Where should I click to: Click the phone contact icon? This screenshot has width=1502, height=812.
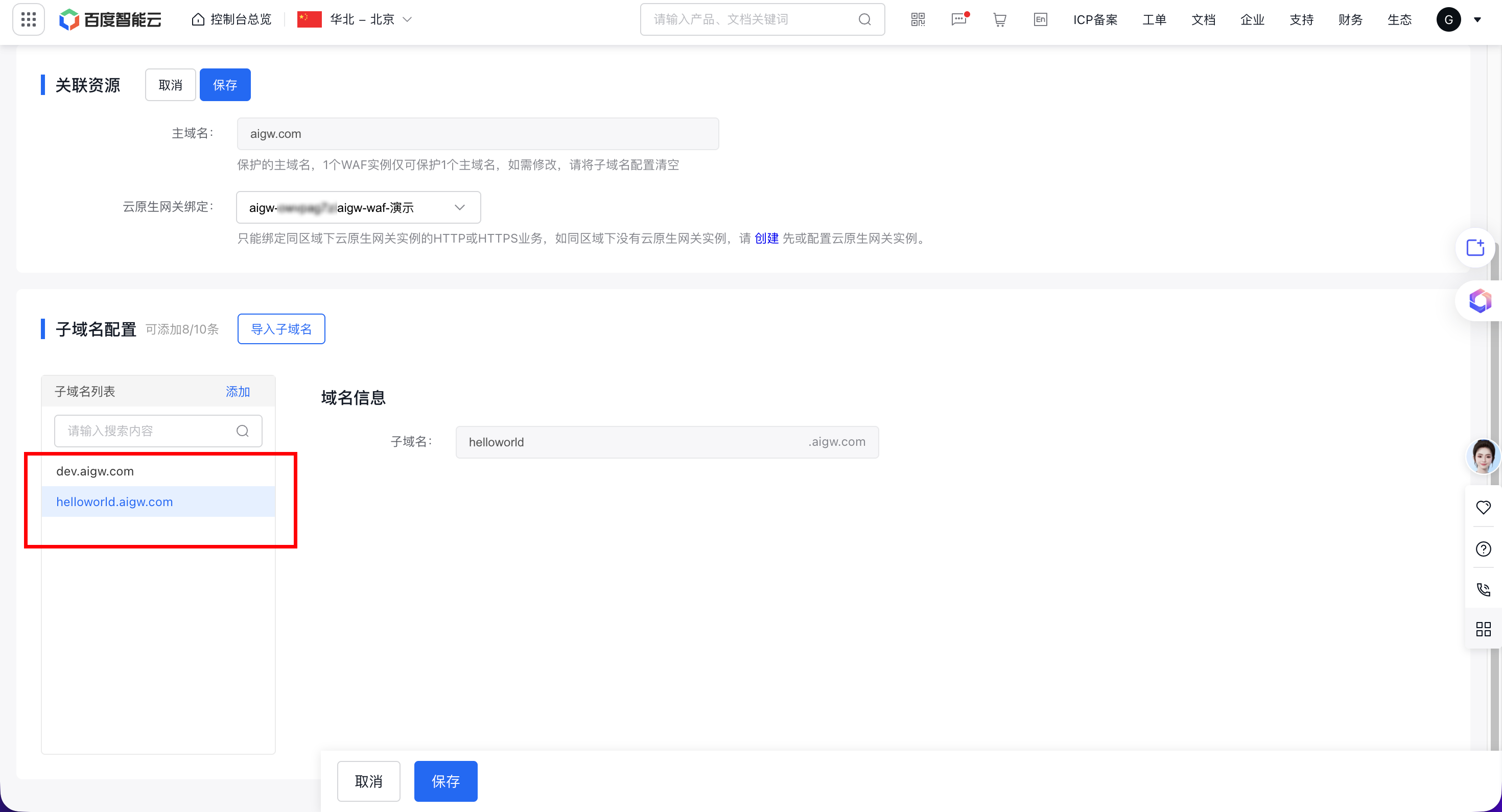(1483, 589)
